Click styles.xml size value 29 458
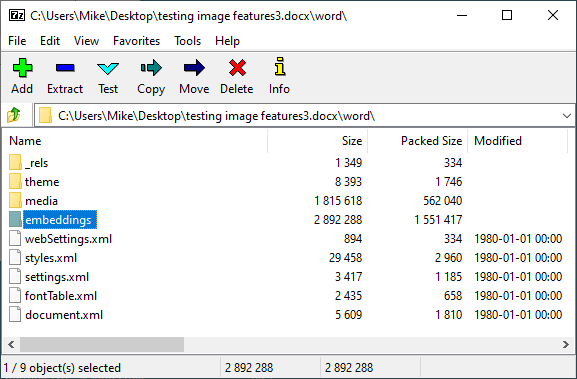Screen dimensions: 577x379 pyautogui.click(x=346, y=258)
